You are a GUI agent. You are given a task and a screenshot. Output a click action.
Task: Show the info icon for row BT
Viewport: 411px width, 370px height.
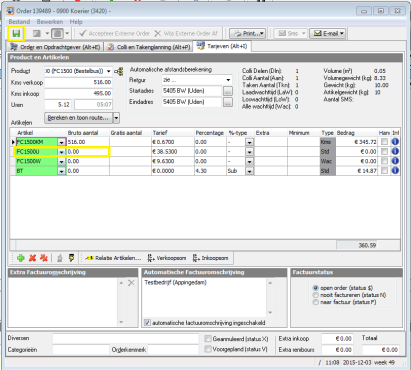pyautogui.click(x=395, y=171)
